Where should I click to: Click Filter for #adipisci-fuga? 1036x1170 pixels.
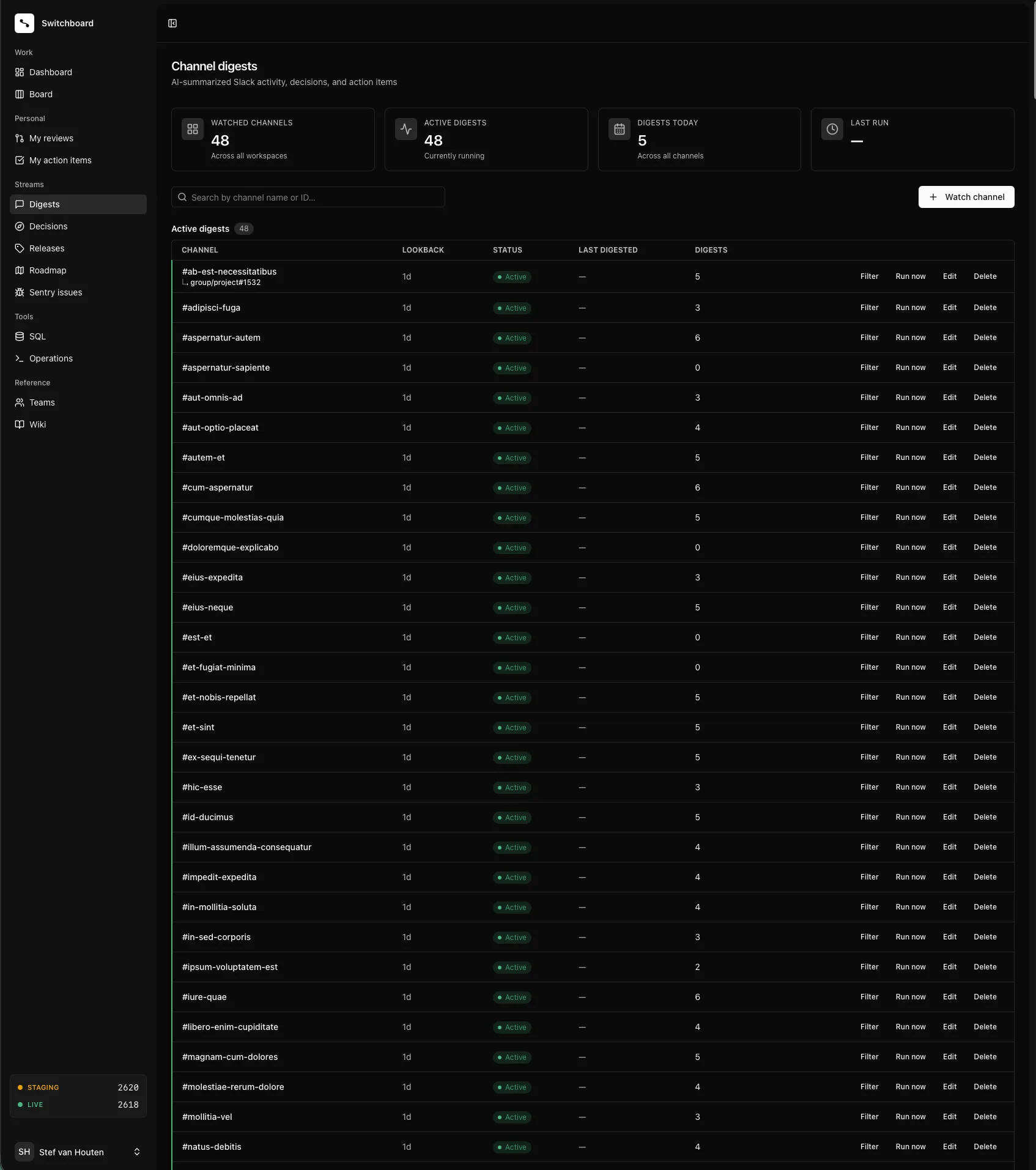coord(869,308)
